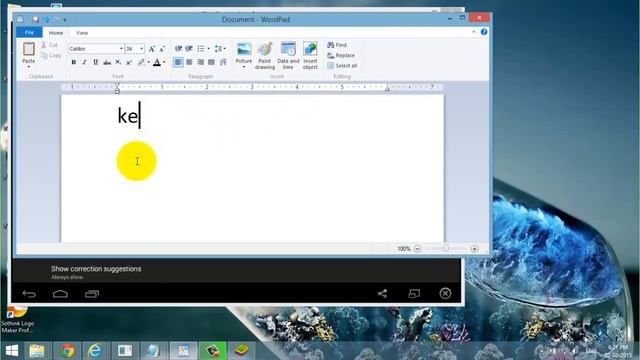Expand the Picture dropdown arrow

pos(244,67)
